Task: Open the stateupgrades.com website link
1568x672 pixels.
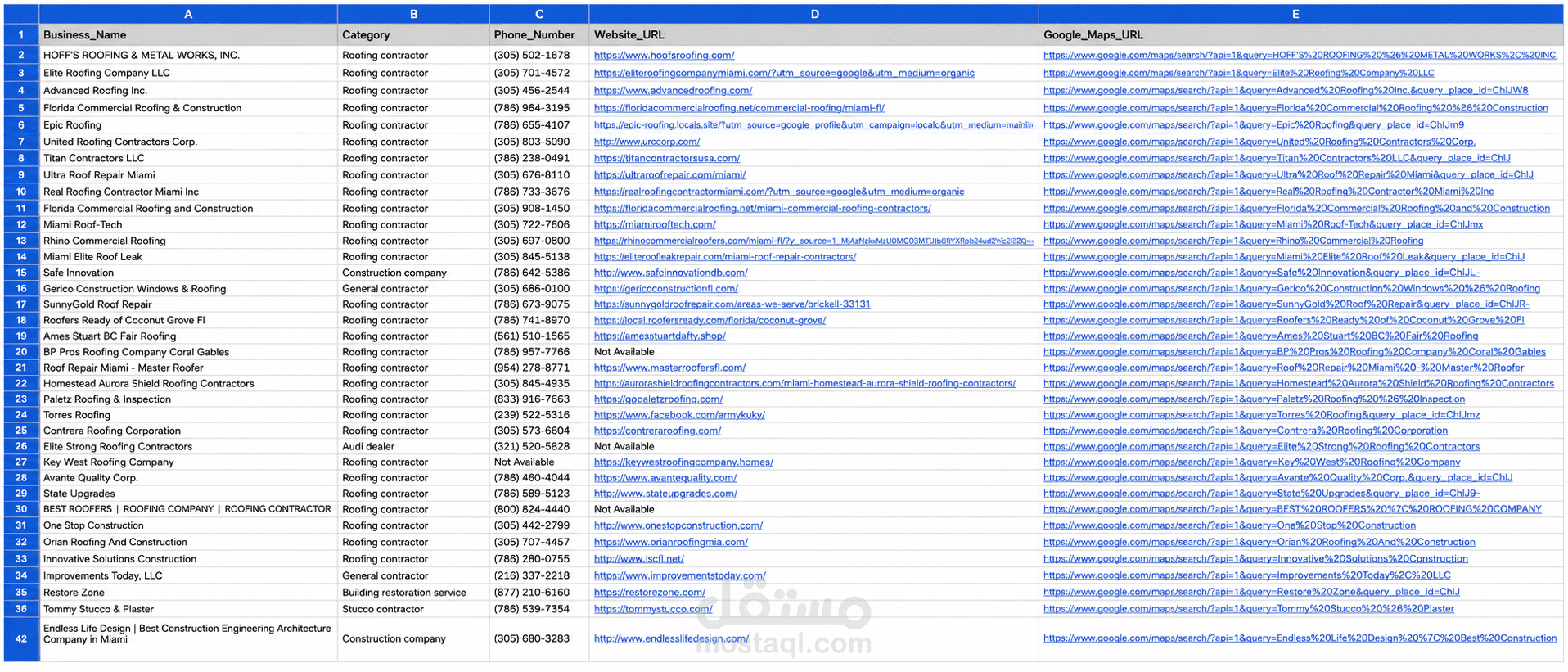Action: point(665,494)
